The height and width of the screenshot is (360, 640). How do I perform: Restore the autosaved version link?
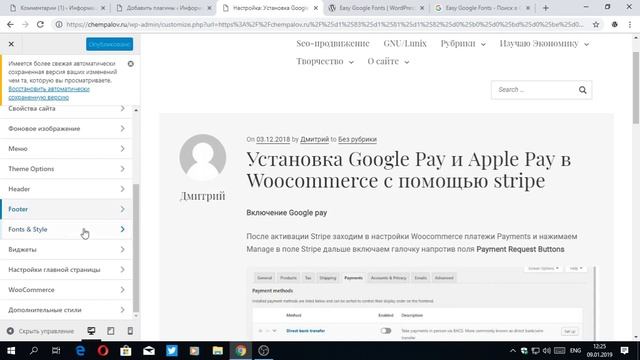tap(49, 93)
